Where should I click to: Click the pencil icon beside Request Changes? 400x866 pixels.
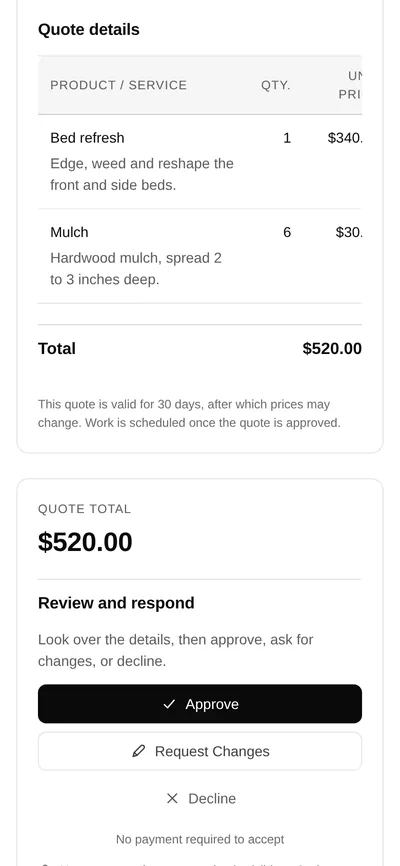[x=139, y=751]
